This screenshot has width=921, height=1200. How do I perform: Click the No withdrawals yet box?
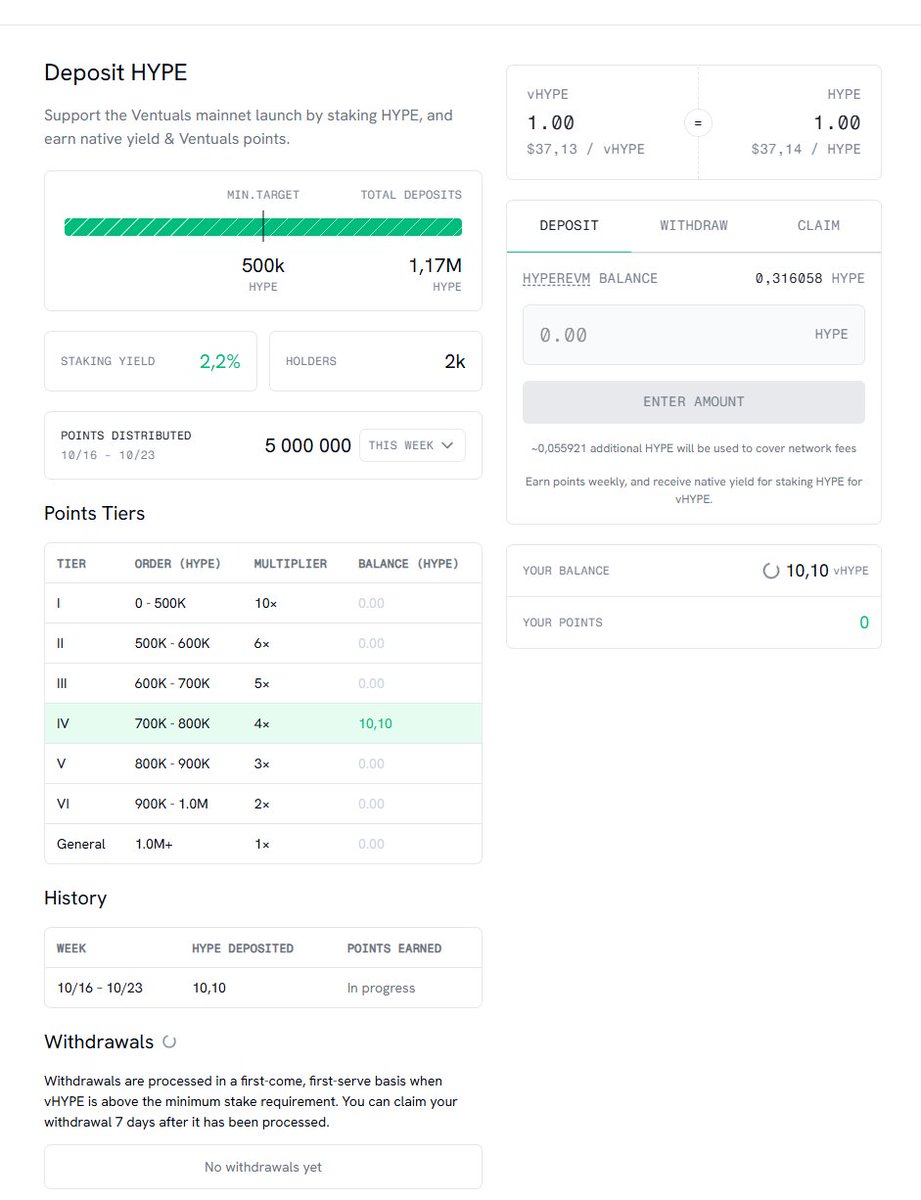(x=263, y=1167)
